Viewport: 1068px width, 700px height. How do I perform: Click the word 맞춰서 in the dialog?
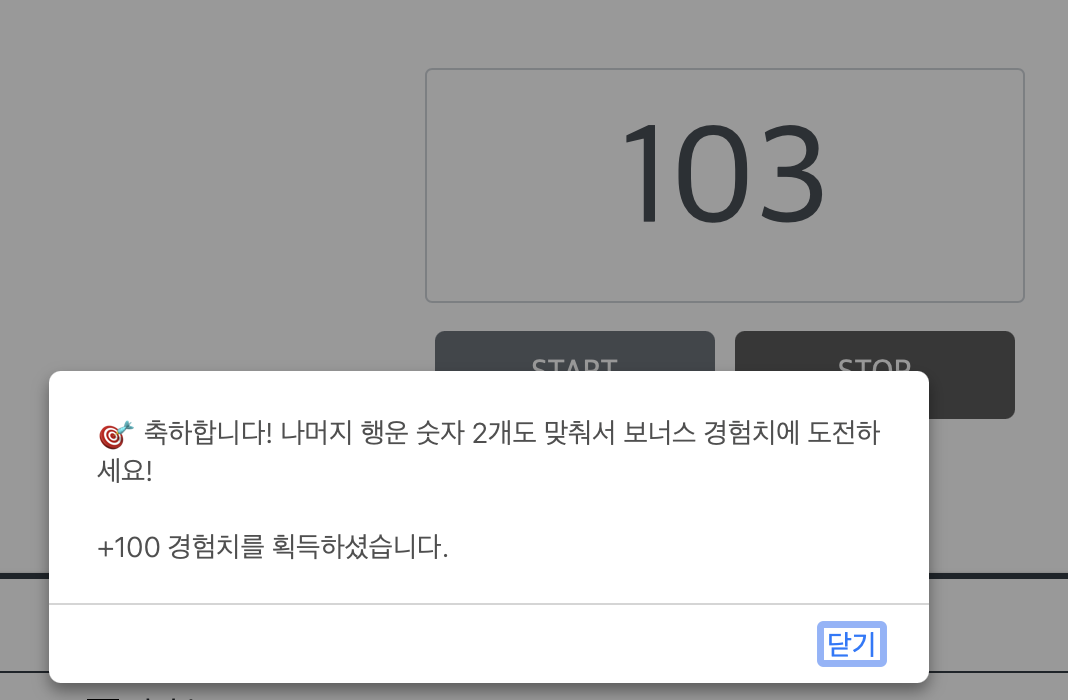click(580, 433)
